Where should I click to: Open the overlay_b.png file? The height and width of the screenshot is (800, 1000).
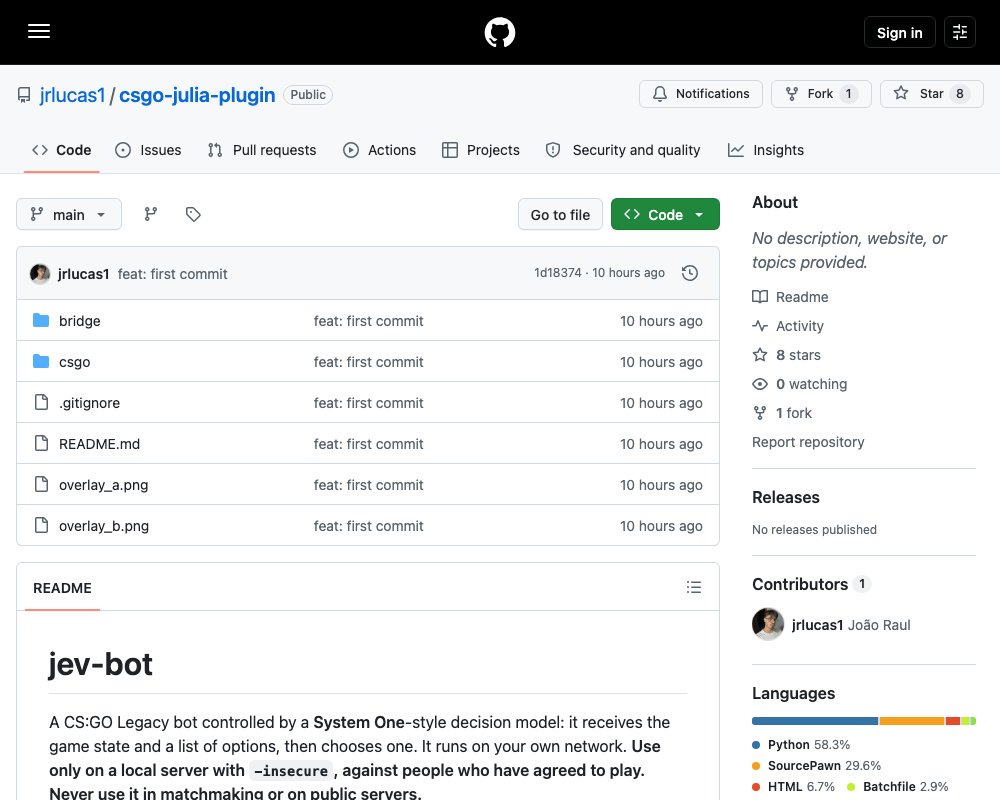pyautogui.click(x=104, y=526)
